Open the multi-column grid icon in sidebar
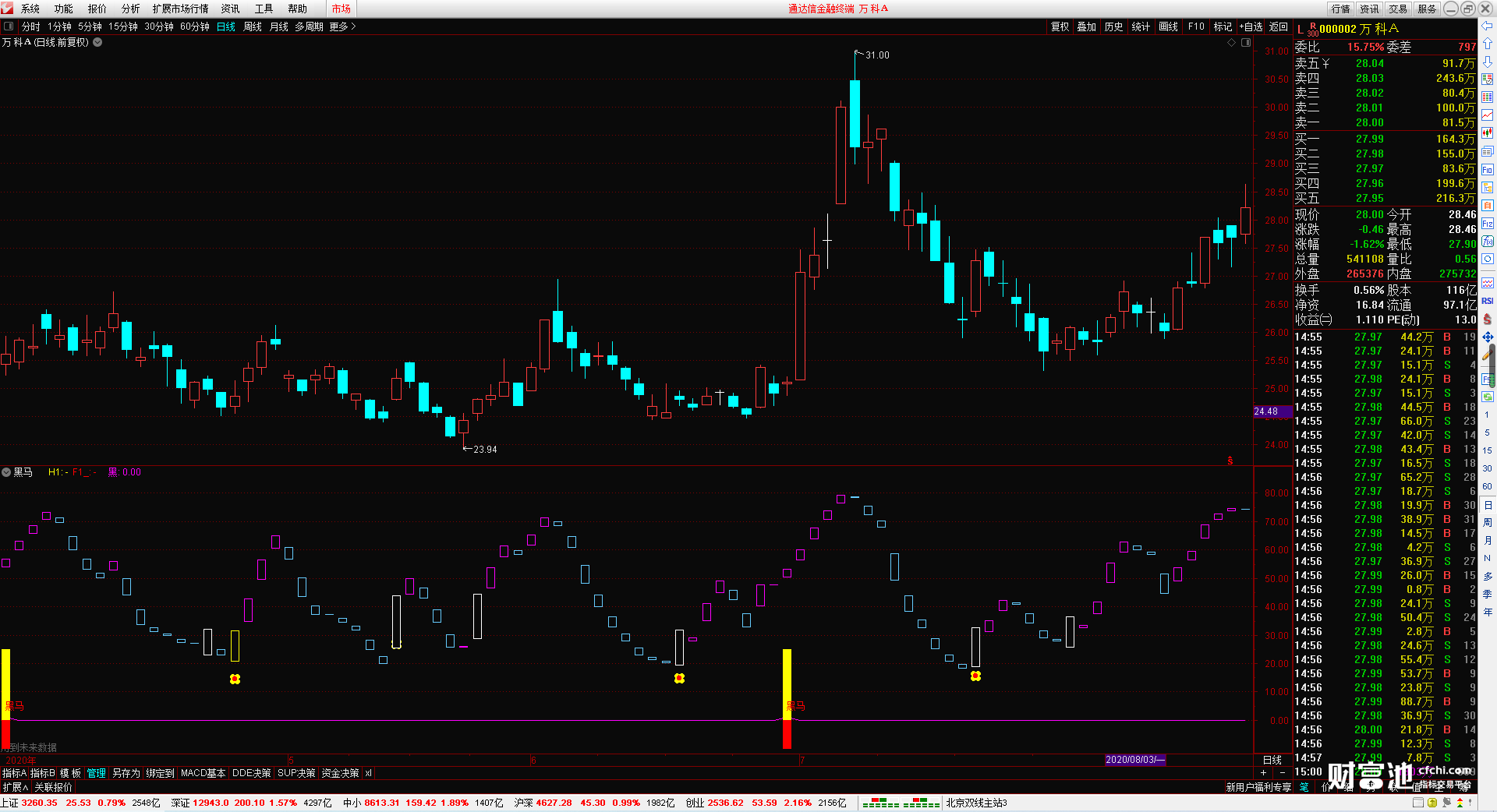1497x812 pixels. pos(1488,97)
